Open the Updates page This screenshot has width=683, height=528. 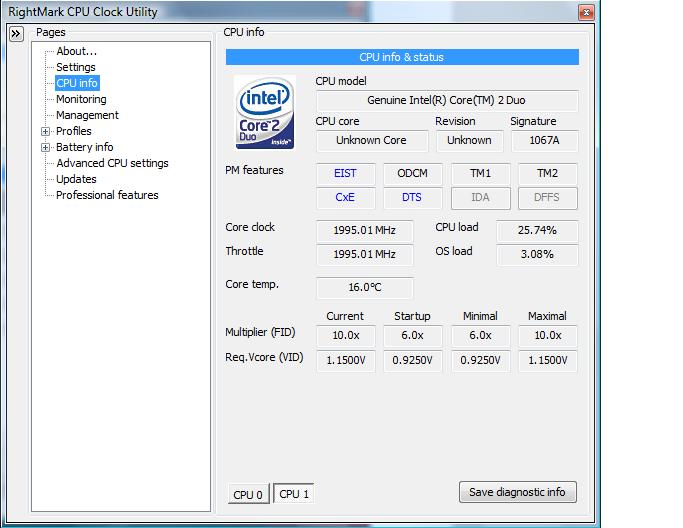(x=77, y=179)
